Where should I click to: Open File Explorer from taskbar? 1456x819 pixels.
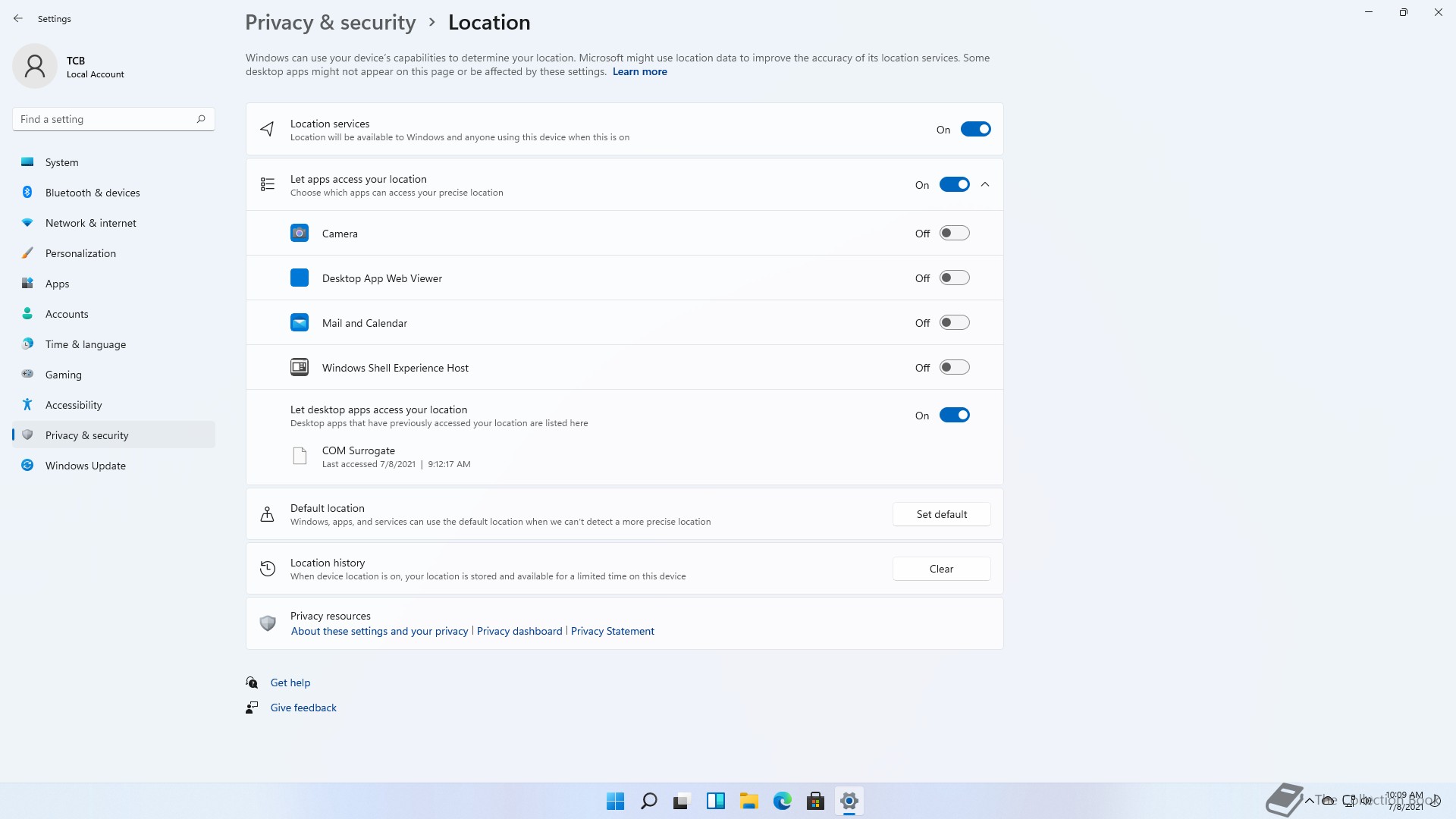pyautogui.click(x=748, y=801)
